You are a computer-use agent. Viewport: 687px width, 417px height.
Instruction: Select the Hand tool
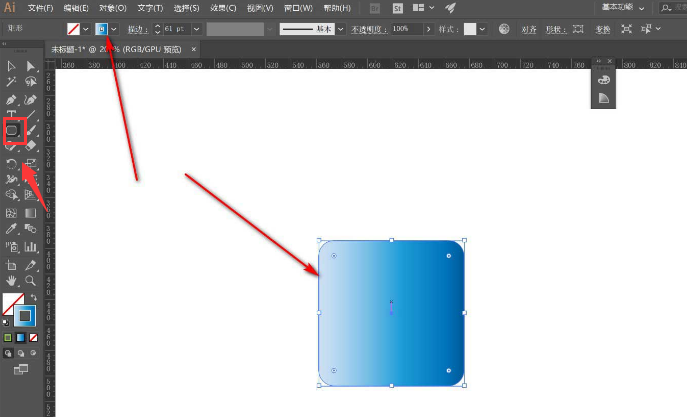click(11, 281)
